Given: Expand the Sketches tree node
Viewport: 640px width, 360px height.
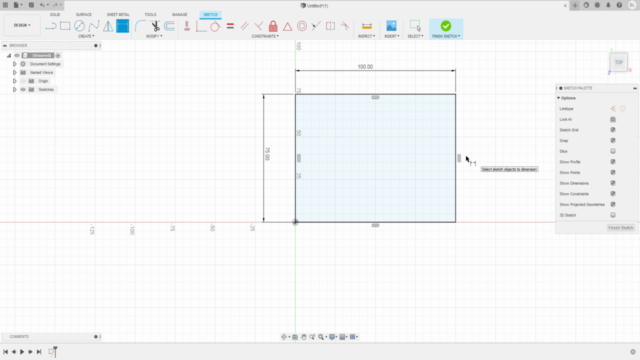Looking at the screenshot, I should [x=15, y=89].
